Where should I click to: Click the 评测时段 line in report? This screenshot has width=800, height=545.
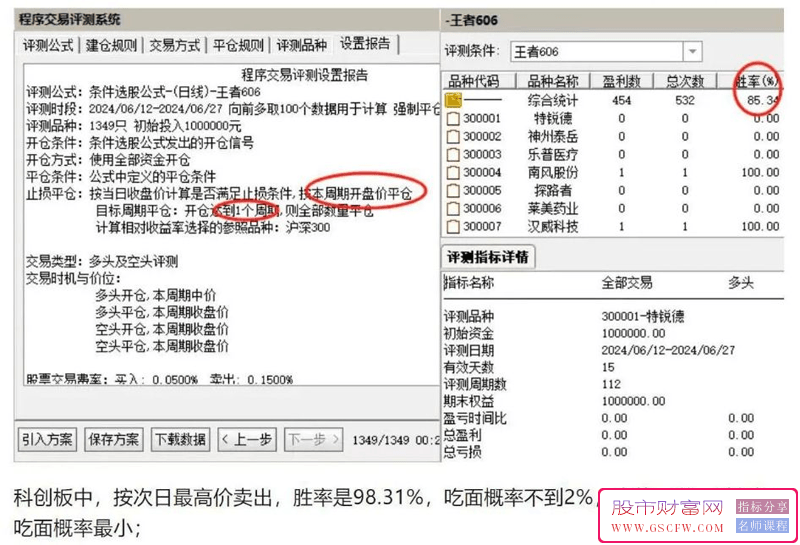[233, 109]
